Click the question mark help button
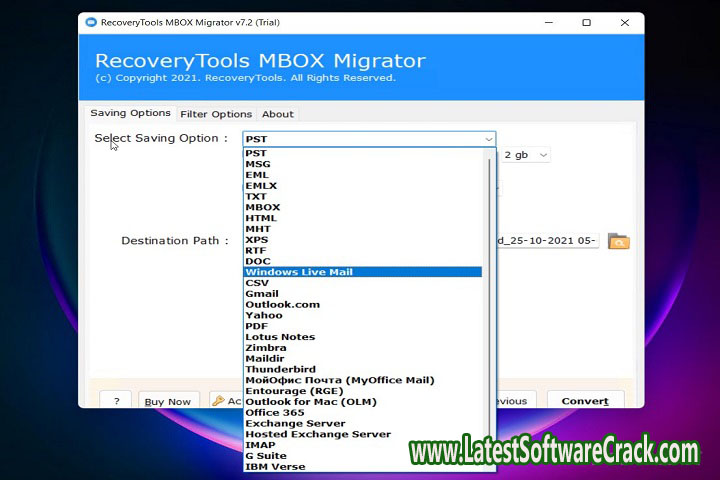 (x=116, y=401)
